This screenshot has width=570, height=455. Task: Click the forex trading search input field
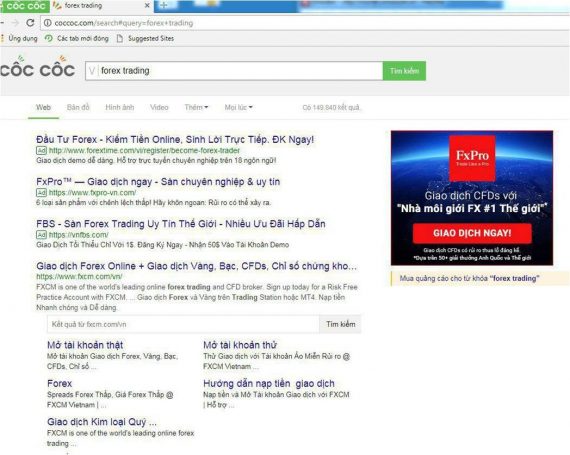pos(234,71)
